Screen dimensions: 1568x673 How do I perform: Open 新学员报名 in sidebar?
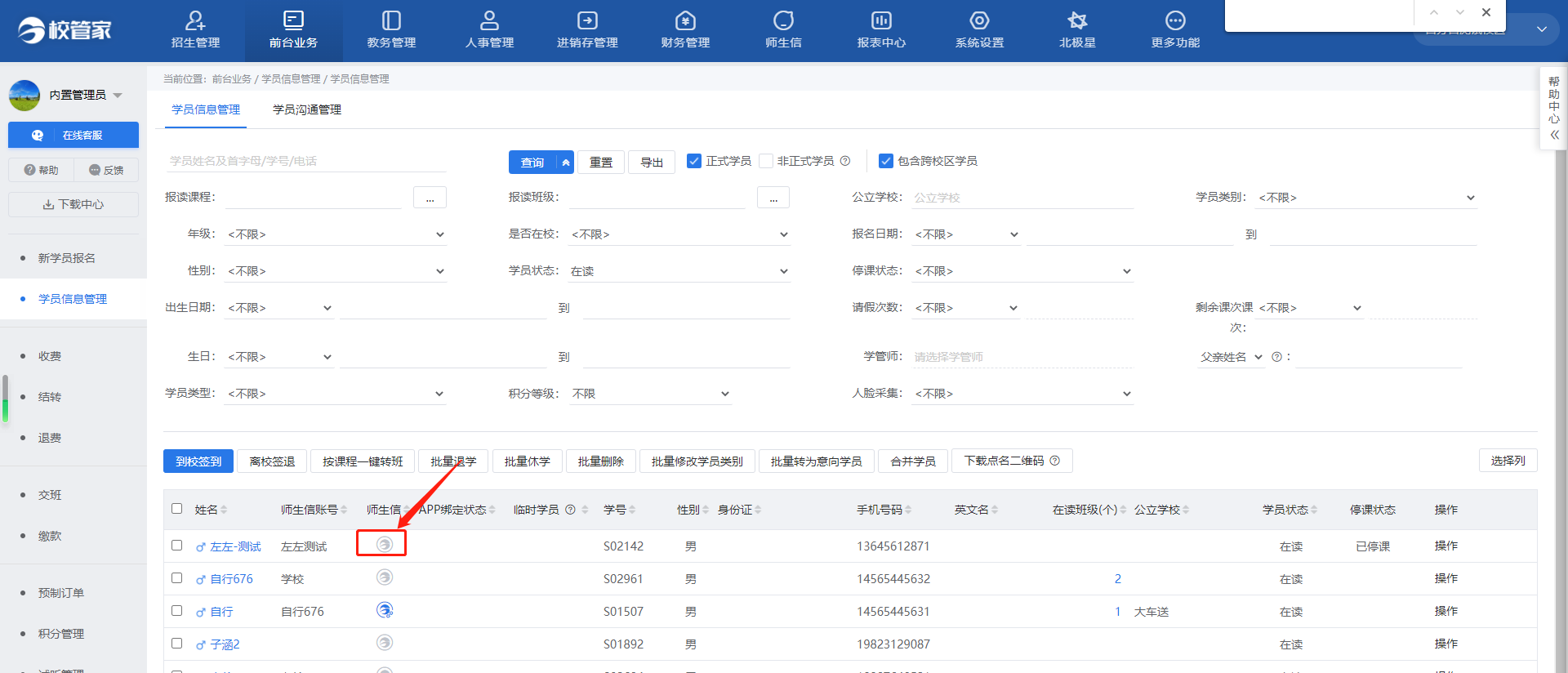click(67, 258)
